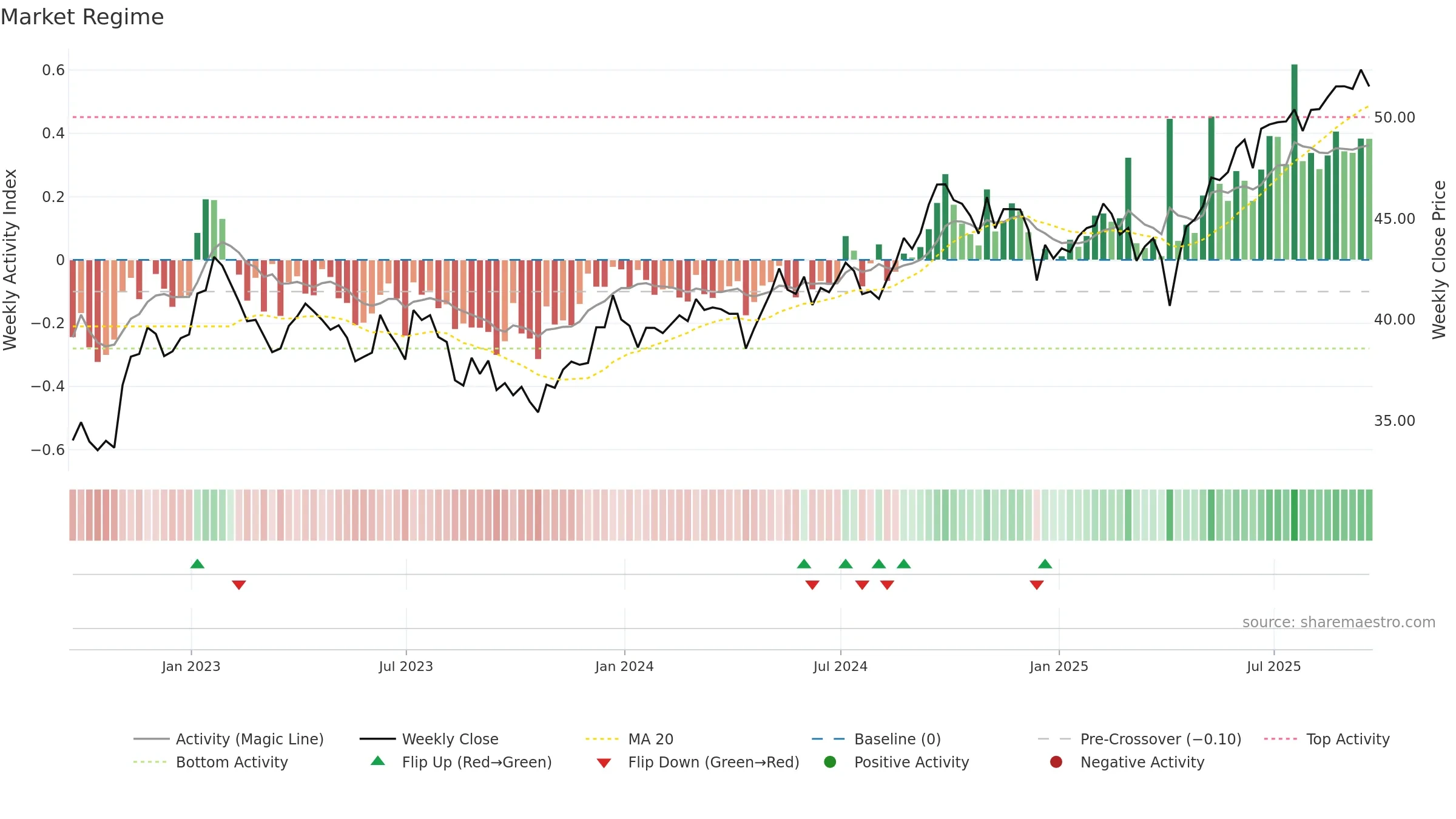
Task: Toggle the Pre-Crossover (−0.10) legend entry
Action: (1139, 739)
